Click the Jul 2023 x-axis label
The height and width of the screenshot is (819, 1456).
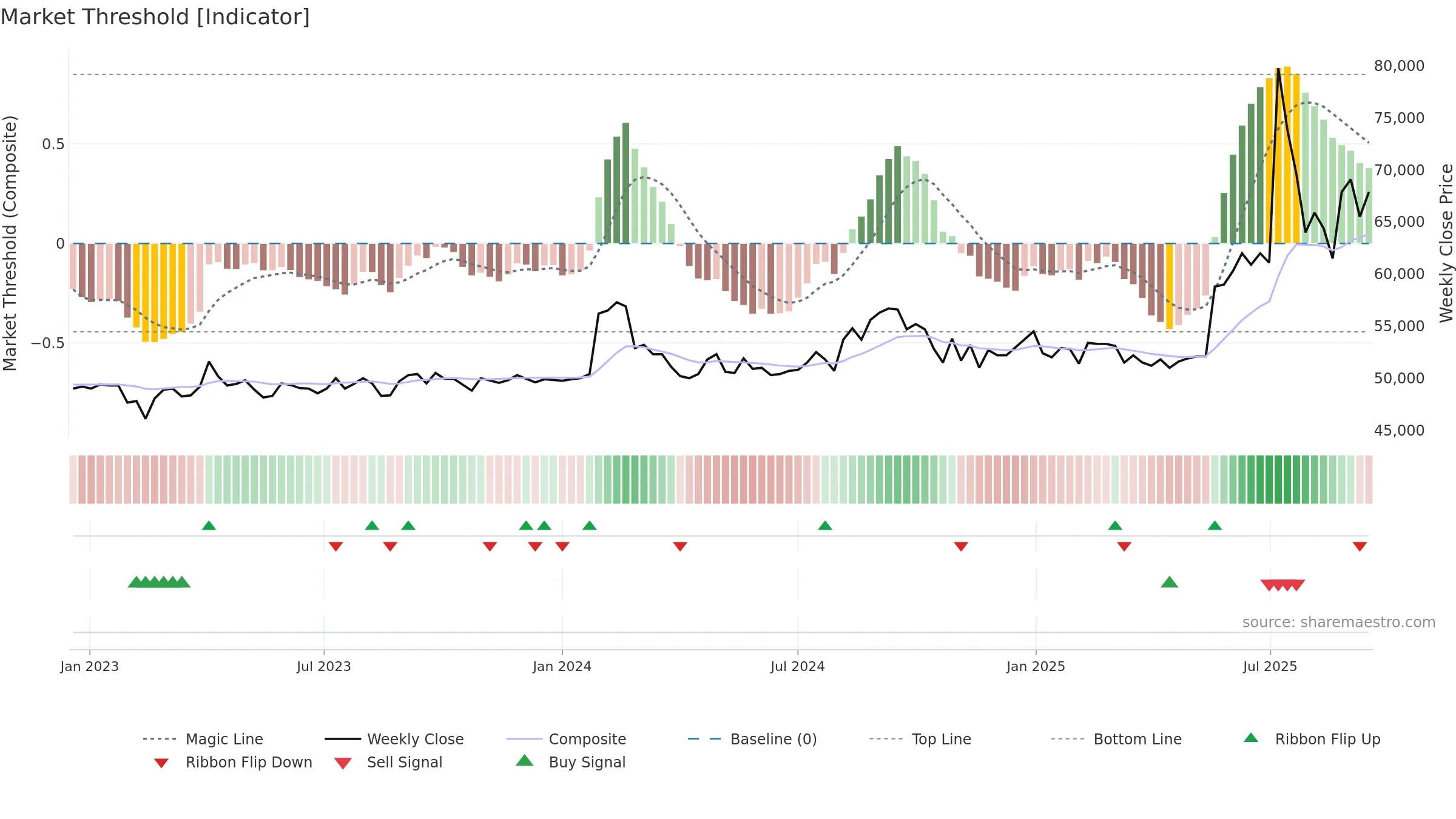coord(324,666)
